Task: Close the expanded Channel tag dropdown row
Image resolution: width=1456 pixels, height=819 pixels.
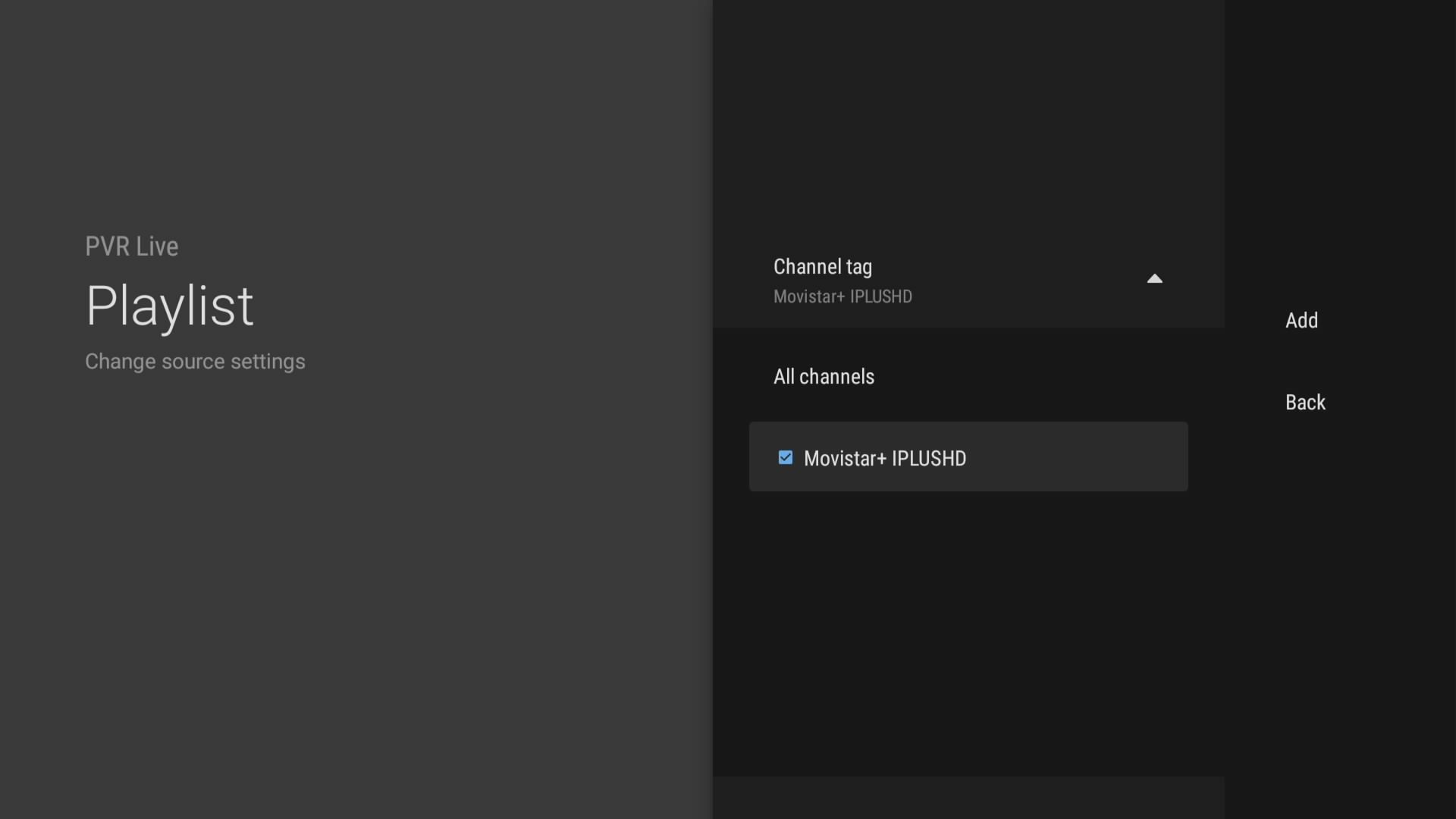Action: coord(968,281)
